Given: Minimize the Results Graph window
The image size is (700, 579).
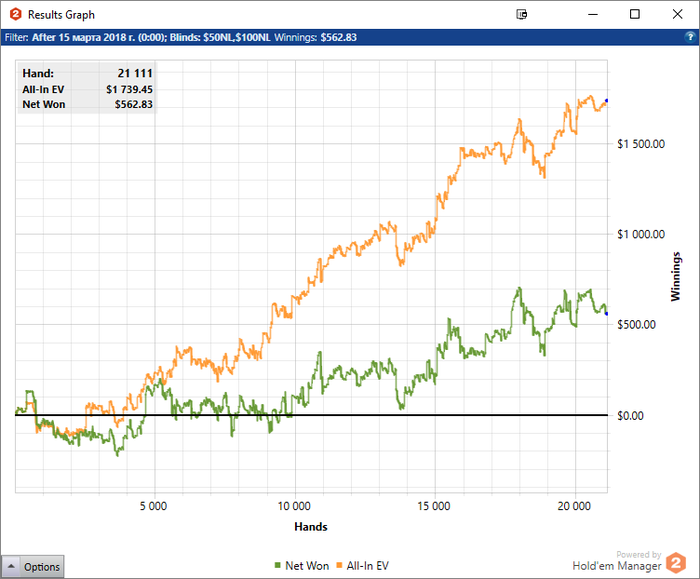Looking at the screenshot, I should pyautogui.click(x=593, y=14).
